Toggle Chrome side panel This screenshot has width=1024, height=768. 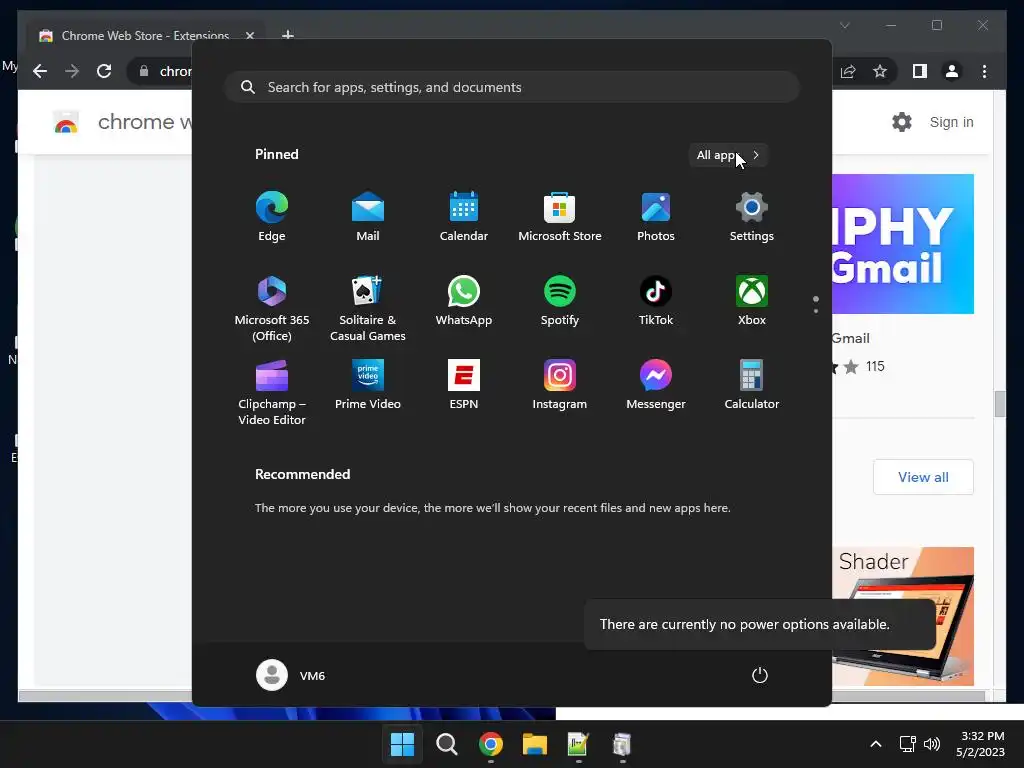tap(920, 71)
